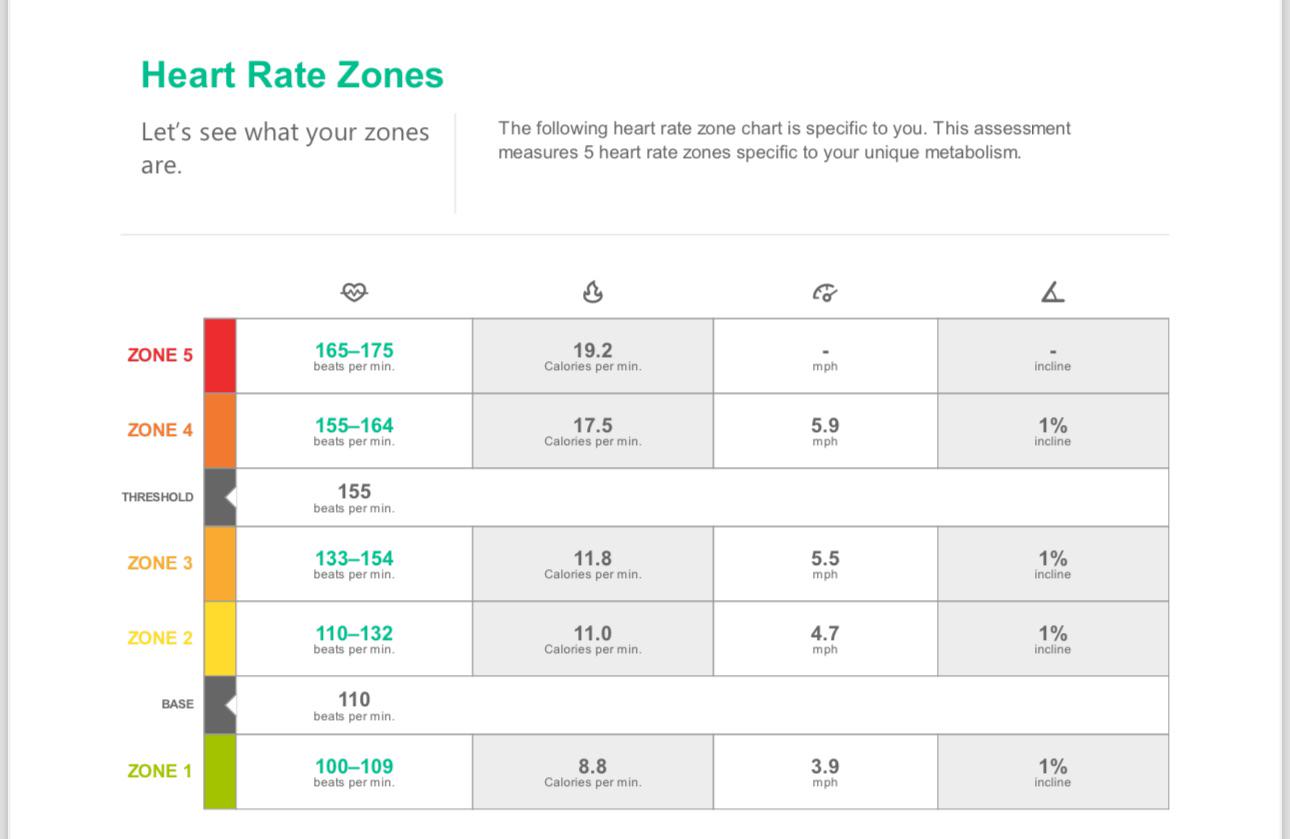Viewport: 1290px width, 839px height.
Task: Click the 165–175 beats per min cell
Action: pyautogui.click(x=354, y=356)
